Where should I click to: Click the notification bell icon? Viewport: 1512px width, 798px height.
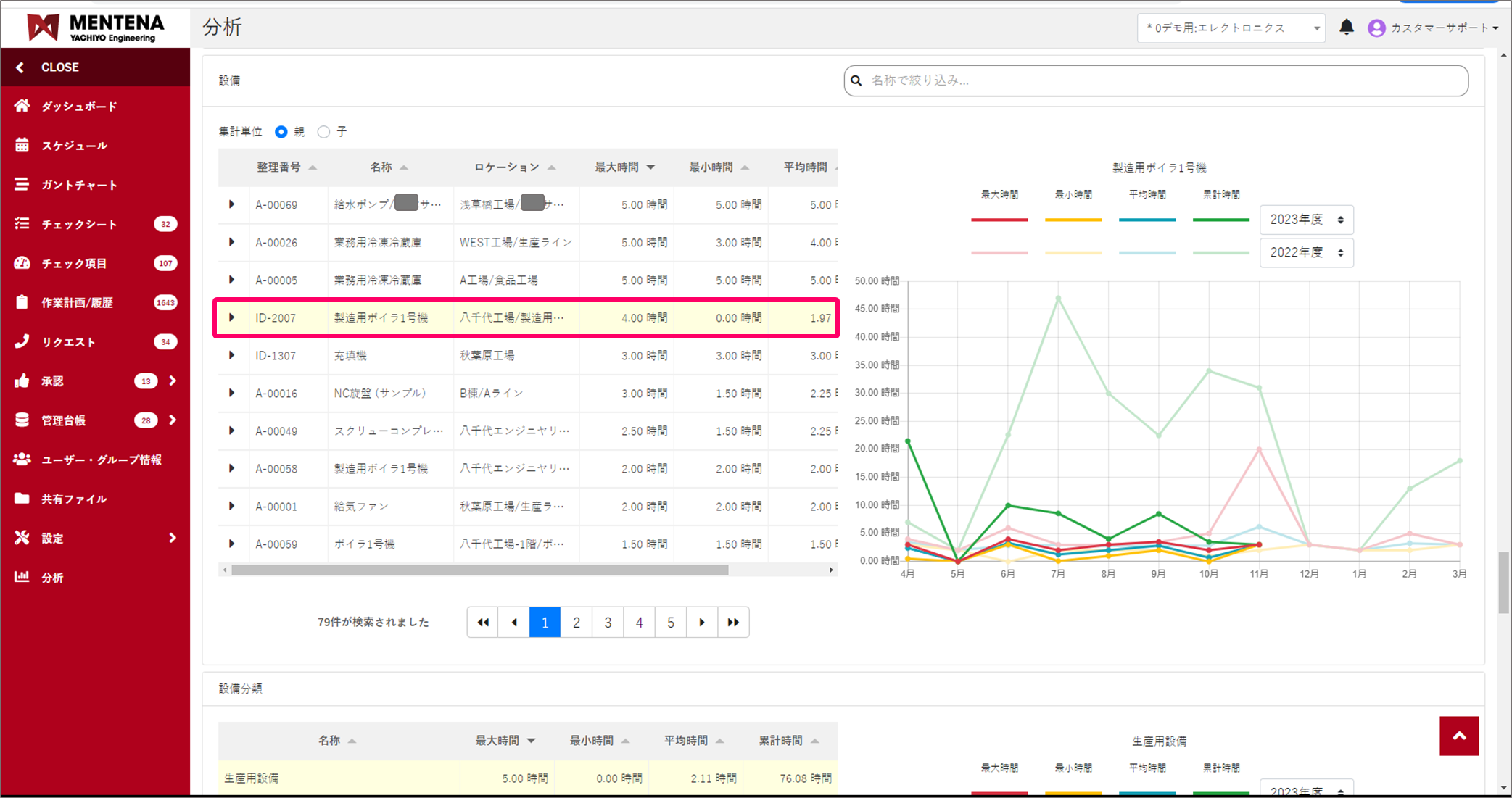tap(1346, 28)
